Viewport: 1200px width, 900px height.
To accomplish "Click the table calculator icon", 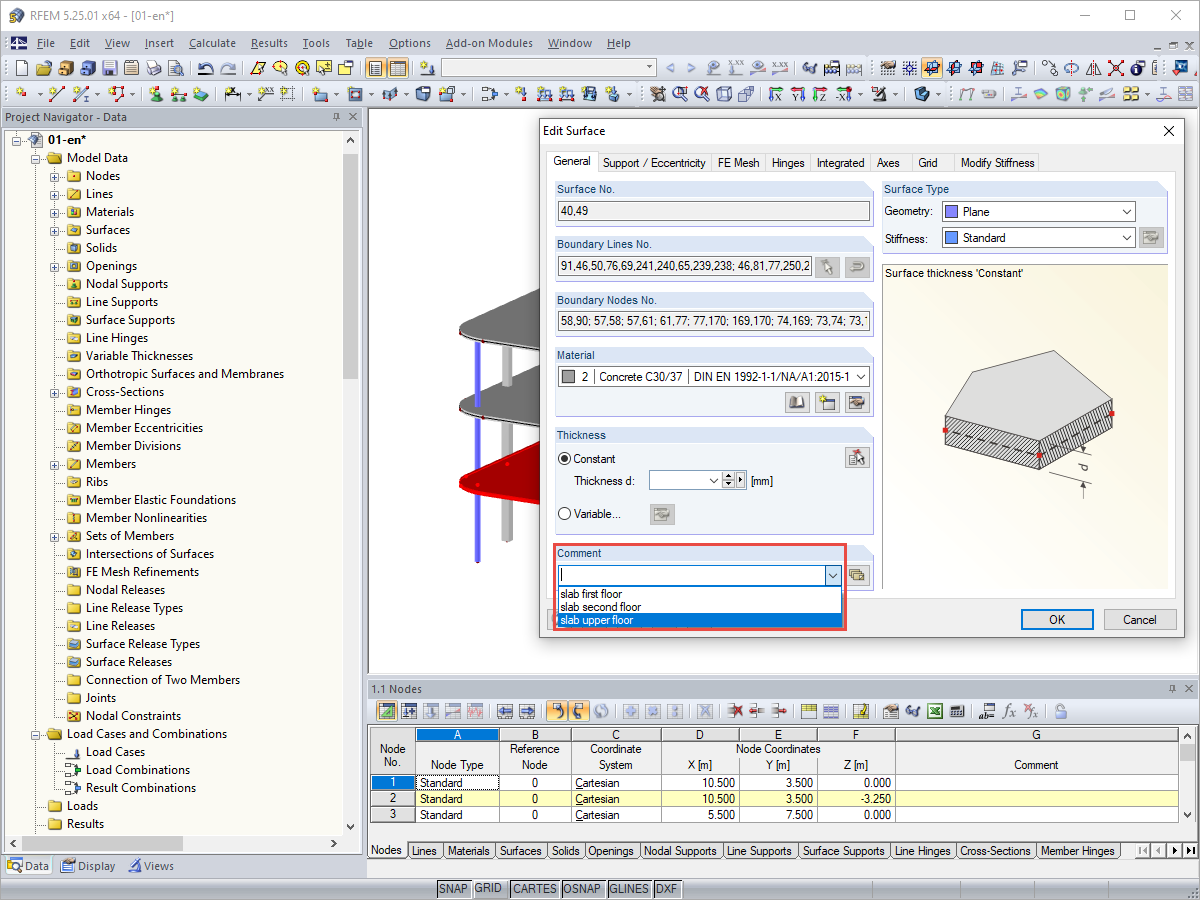I will pos(957,711).
